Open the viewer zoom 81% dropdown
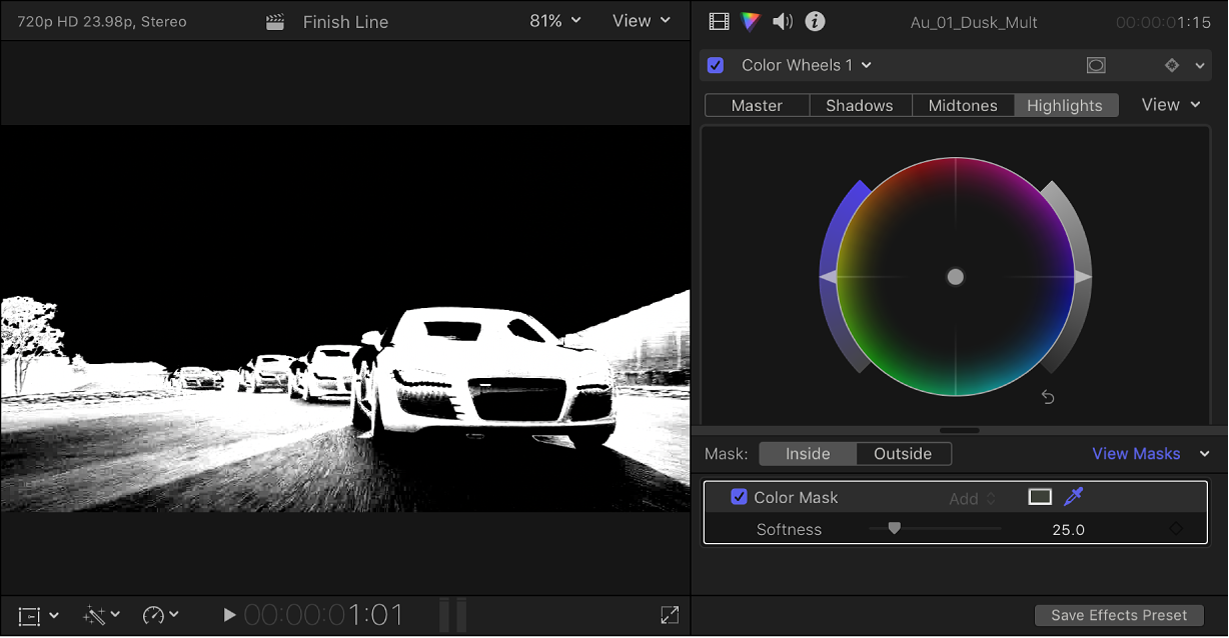Viewport: 1229px width, 638px height. pos(554,21)
